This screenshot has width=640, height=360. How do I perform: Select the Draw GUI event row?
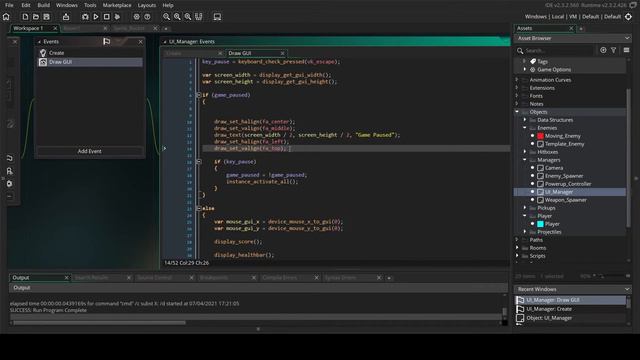90,62
